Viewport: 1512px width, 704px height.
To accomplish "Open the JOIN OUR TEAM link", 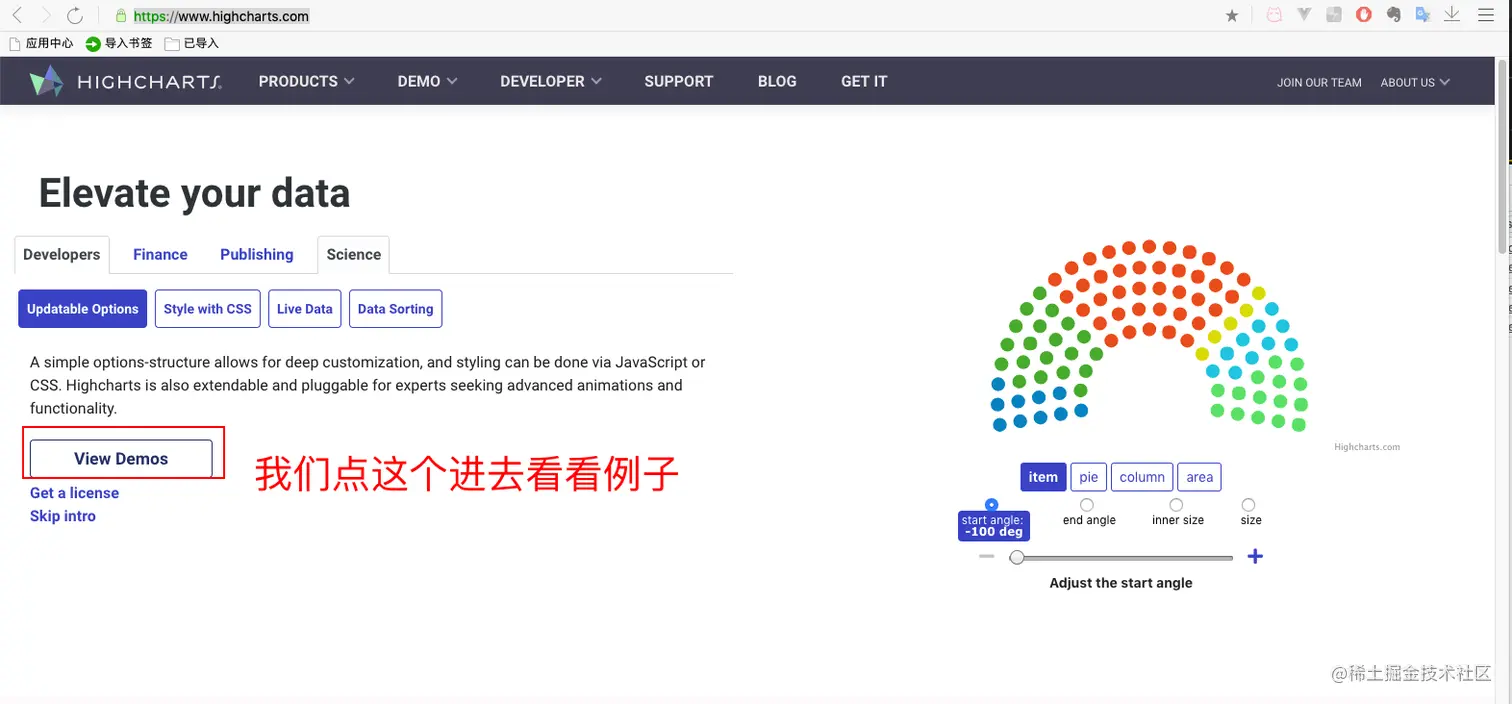I will click(1319, 82).
